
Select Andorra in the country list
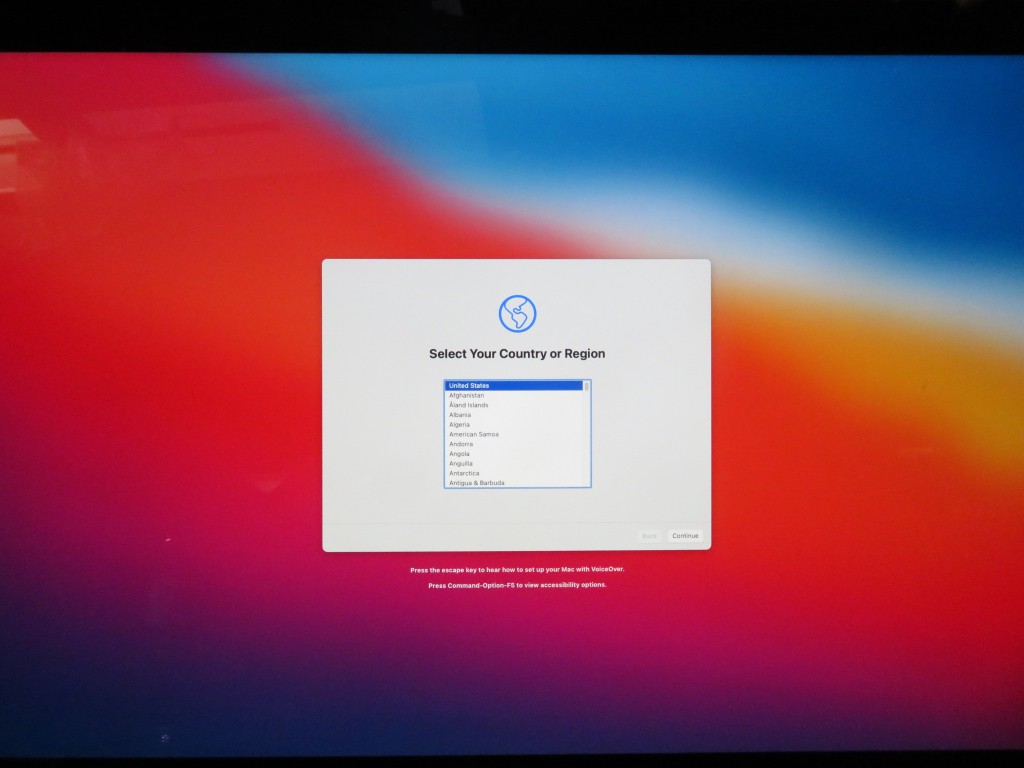click(x=514, y=444)
